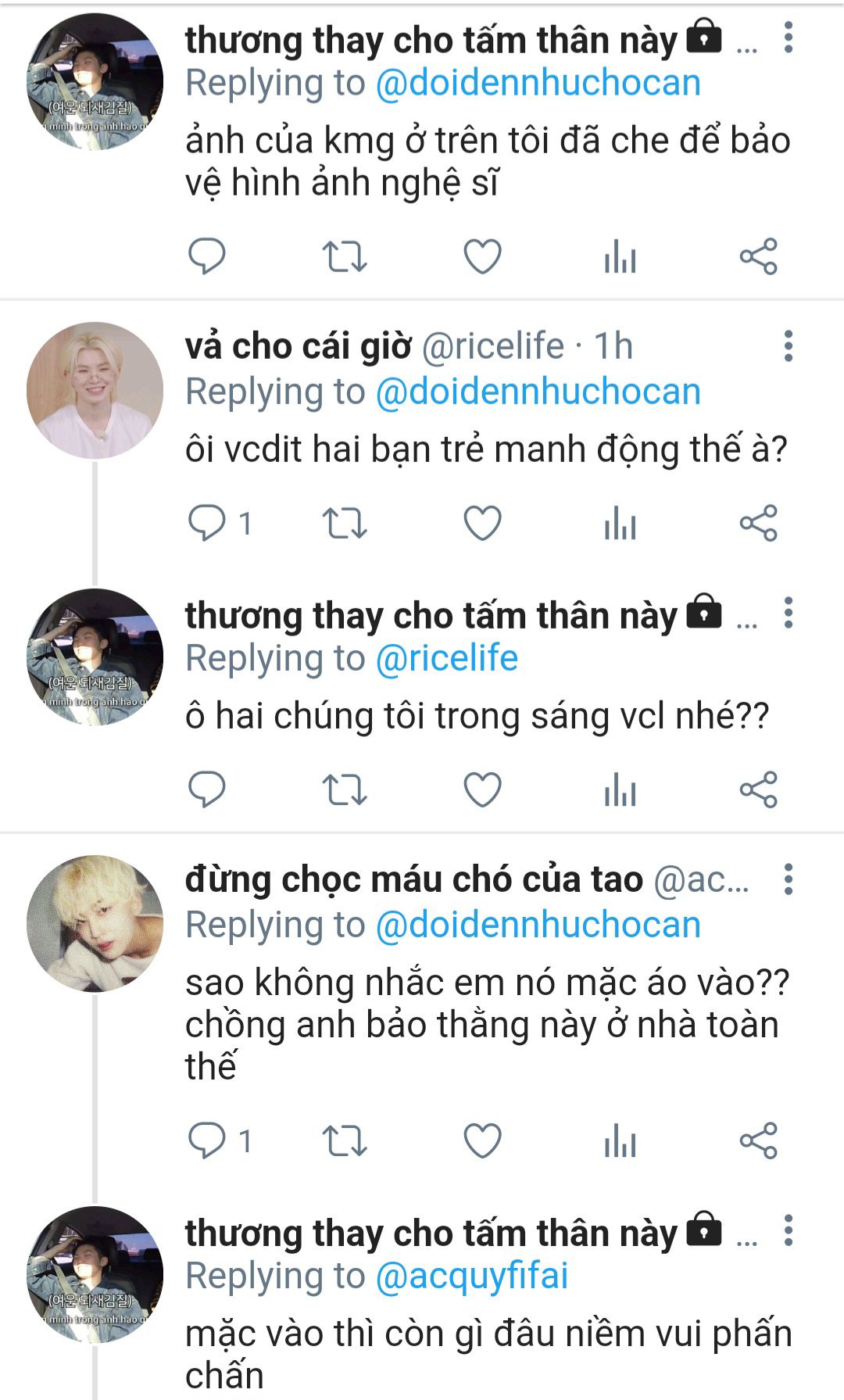Like the tweet about 'ảnh của kmg'
Screen dimensions: 844x1400
[x=482, y=256]
